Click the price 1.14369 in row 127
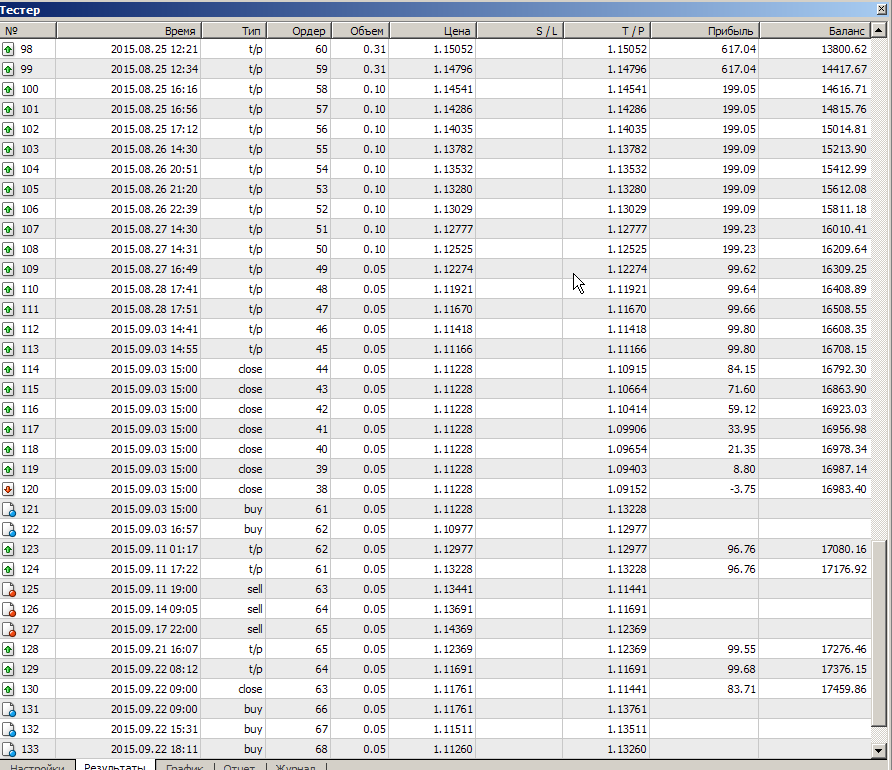Image resolution: width=892 pixels, height=770 pixels. click(453, 630)
